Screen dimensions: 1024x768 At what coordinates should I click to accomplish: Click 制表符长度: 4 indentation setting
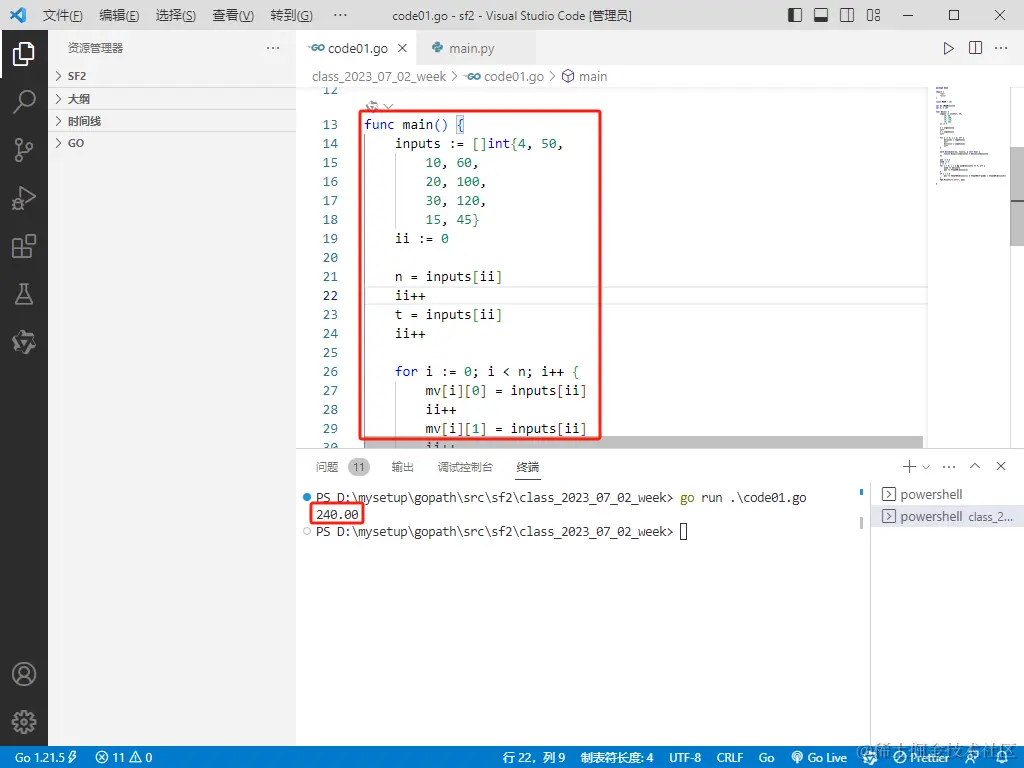[x=616, y=757]
